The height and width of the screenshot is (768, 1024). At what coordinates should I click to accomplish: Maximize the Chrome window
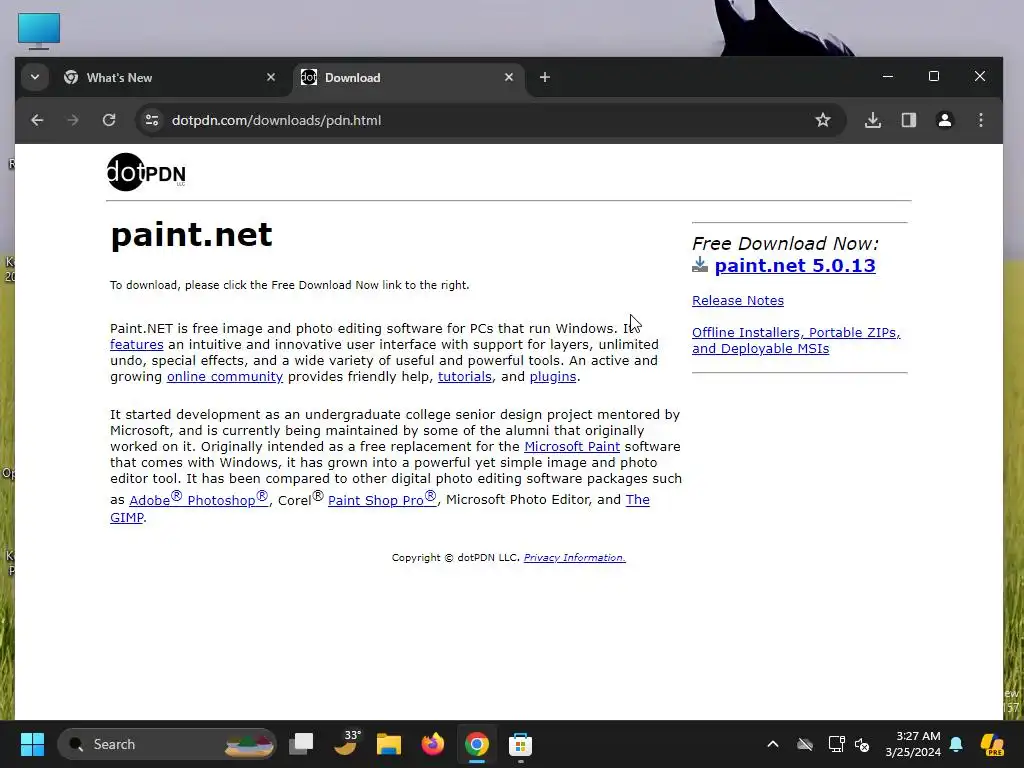[x=934, y=76]
